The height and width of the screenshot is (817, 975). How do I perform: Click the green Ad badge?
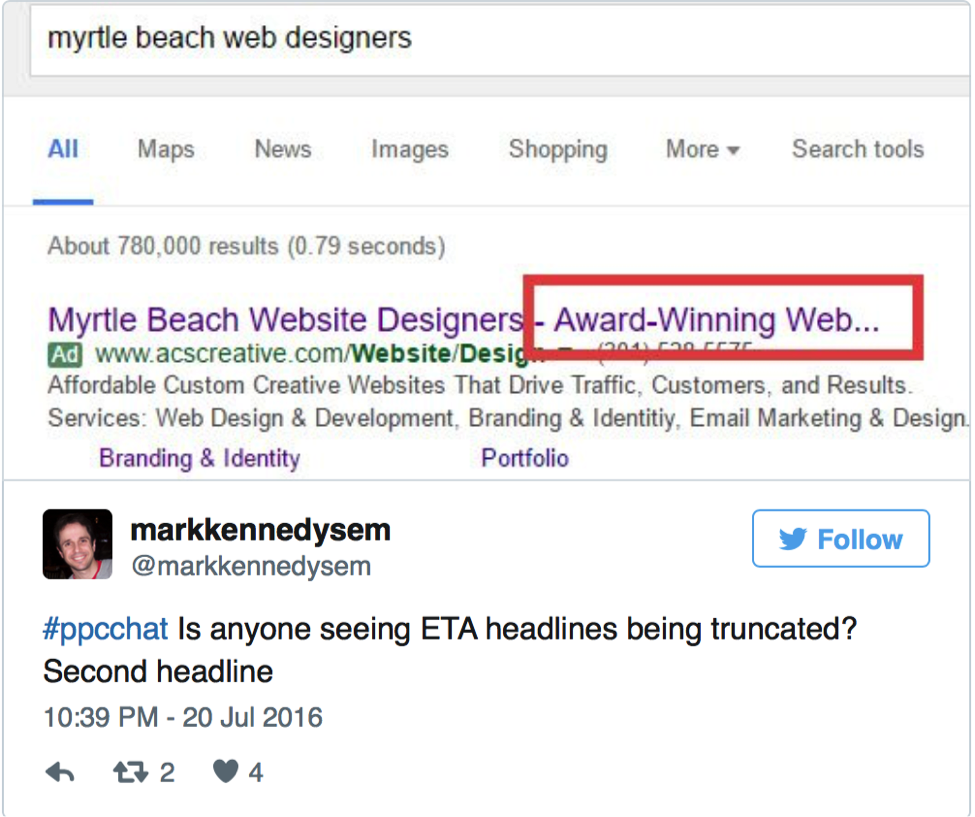tap(65, 353)
